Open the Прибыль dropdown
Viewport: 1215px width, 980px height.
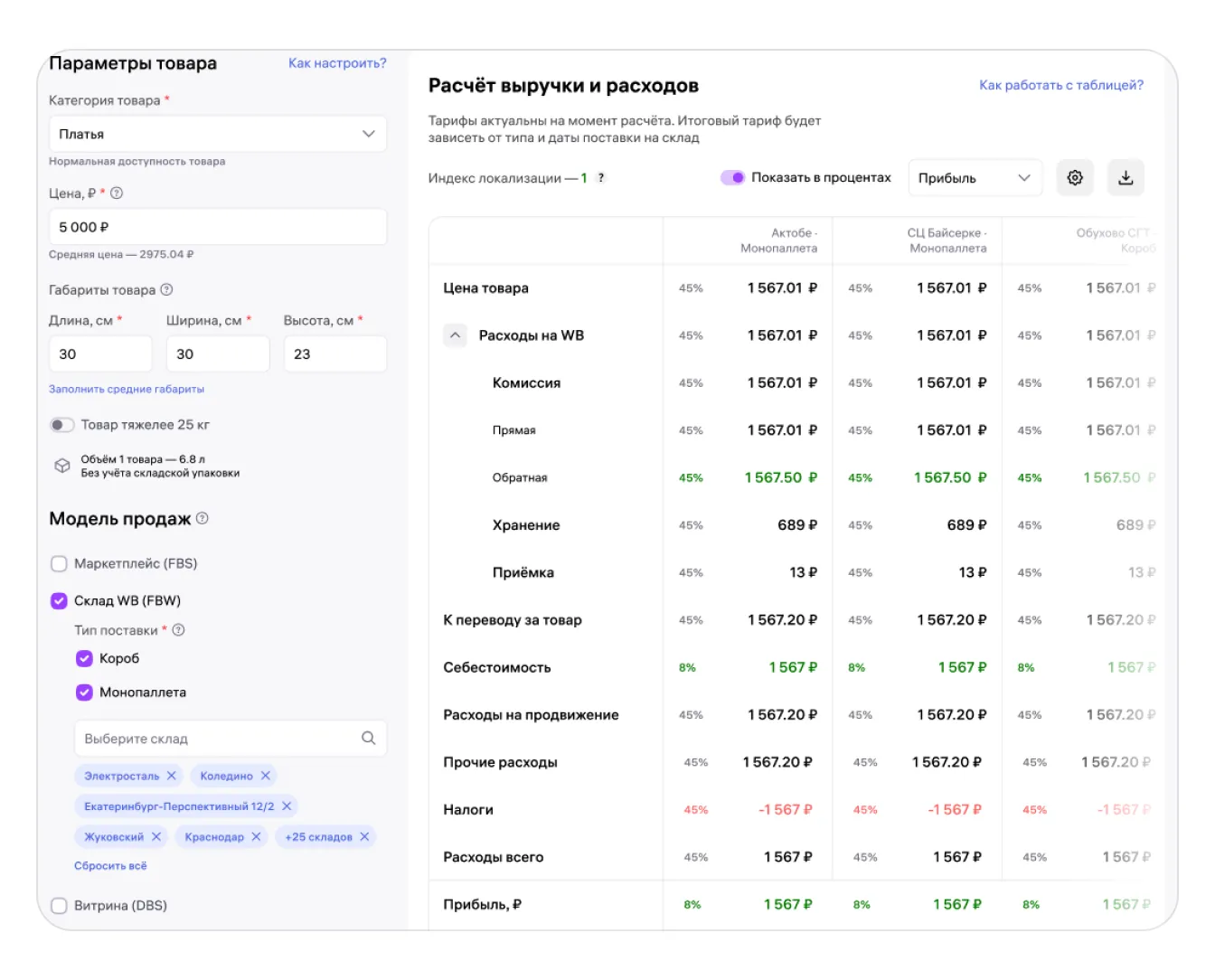click(974, 178)
